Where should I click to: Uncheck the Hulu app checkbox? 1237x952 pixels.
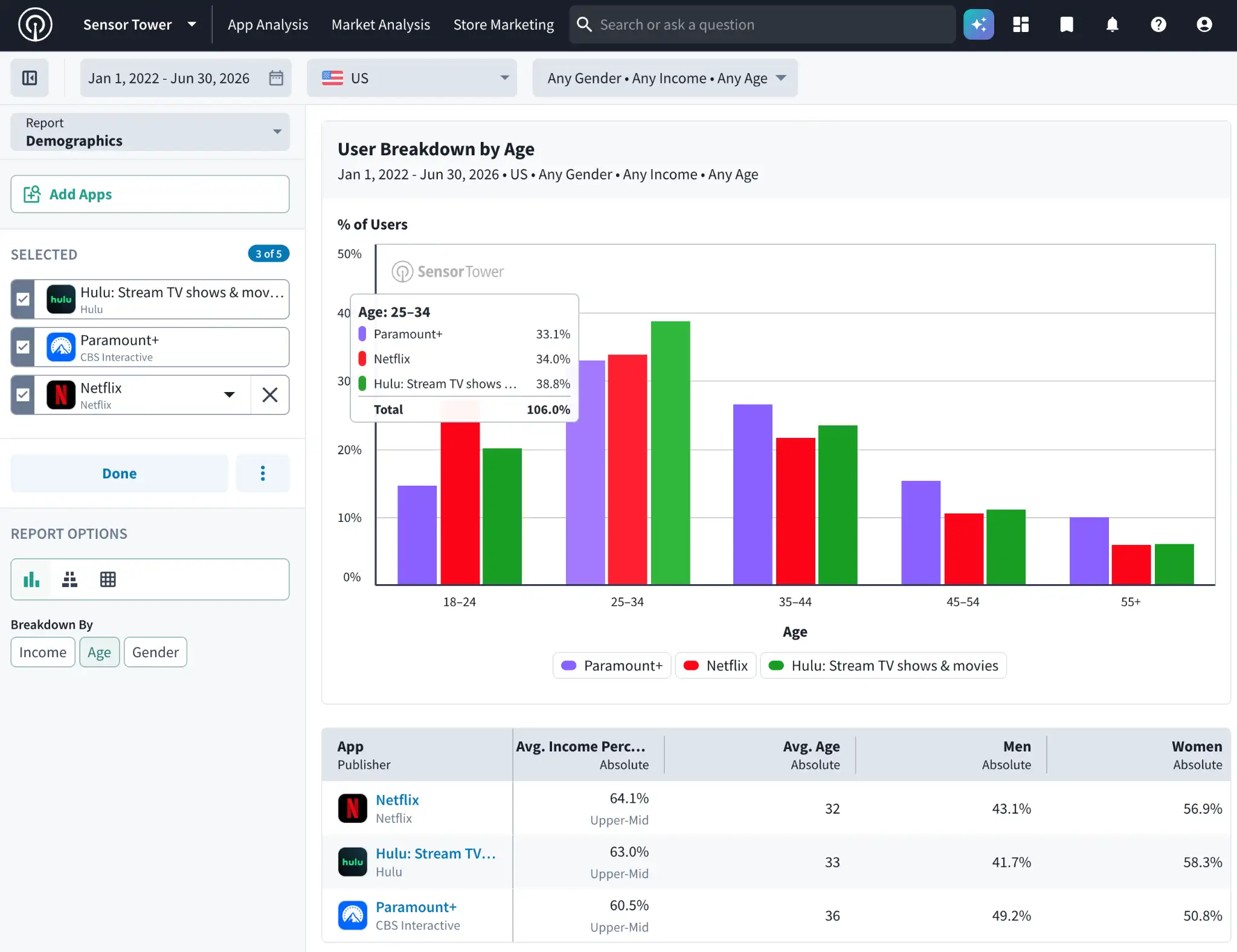[23, 300]
